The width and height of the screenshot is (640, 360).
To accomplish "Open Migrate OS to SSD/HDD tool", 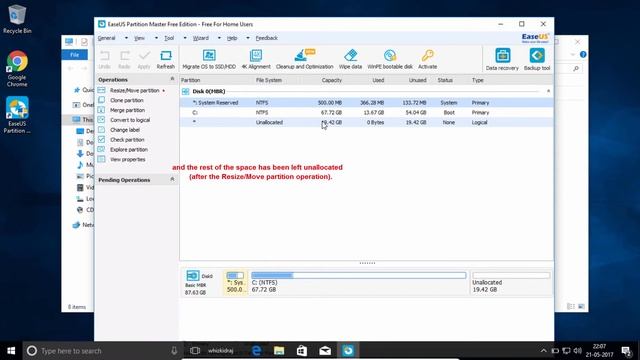I will 209,59.
